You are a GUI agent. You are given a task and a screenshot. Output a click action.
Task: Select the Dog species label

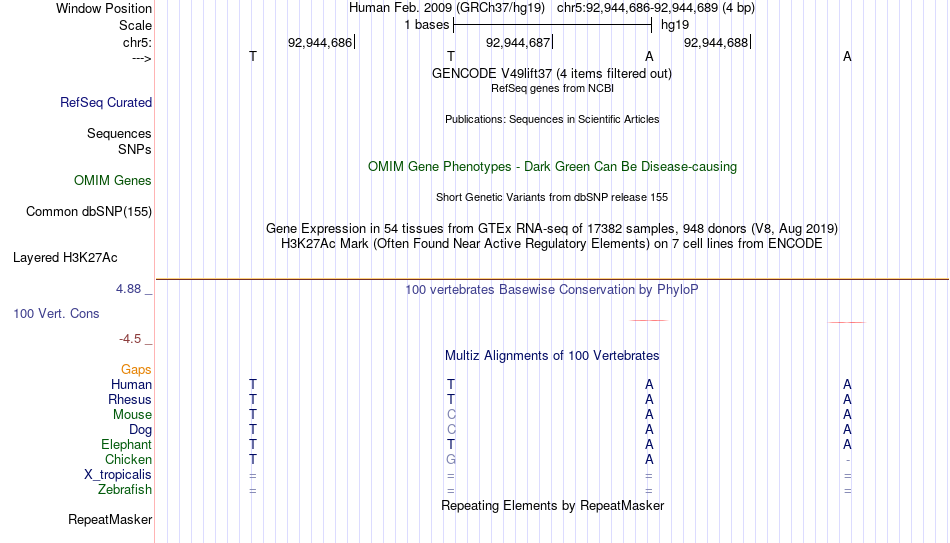(x=140, y=430)
